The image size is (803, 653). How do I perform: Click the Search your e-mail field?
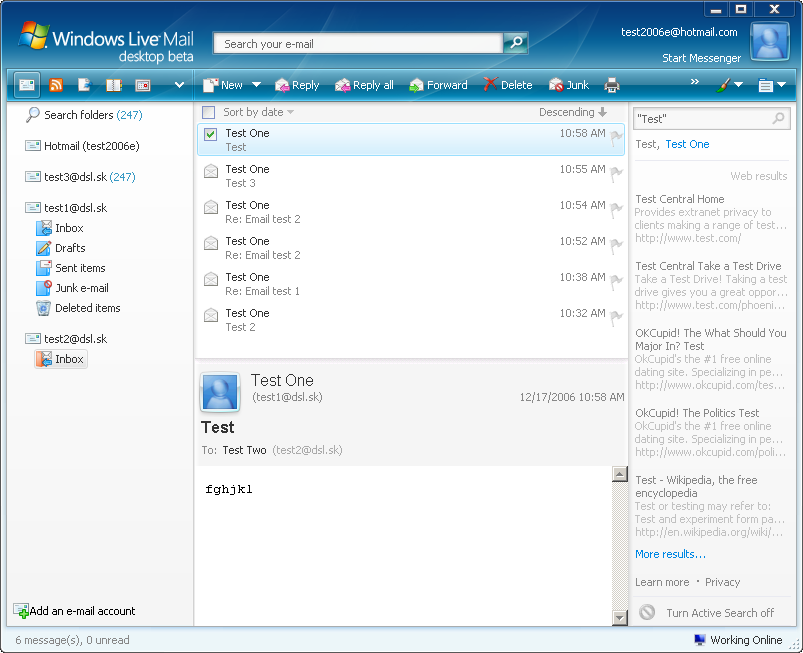click(358, 44)
